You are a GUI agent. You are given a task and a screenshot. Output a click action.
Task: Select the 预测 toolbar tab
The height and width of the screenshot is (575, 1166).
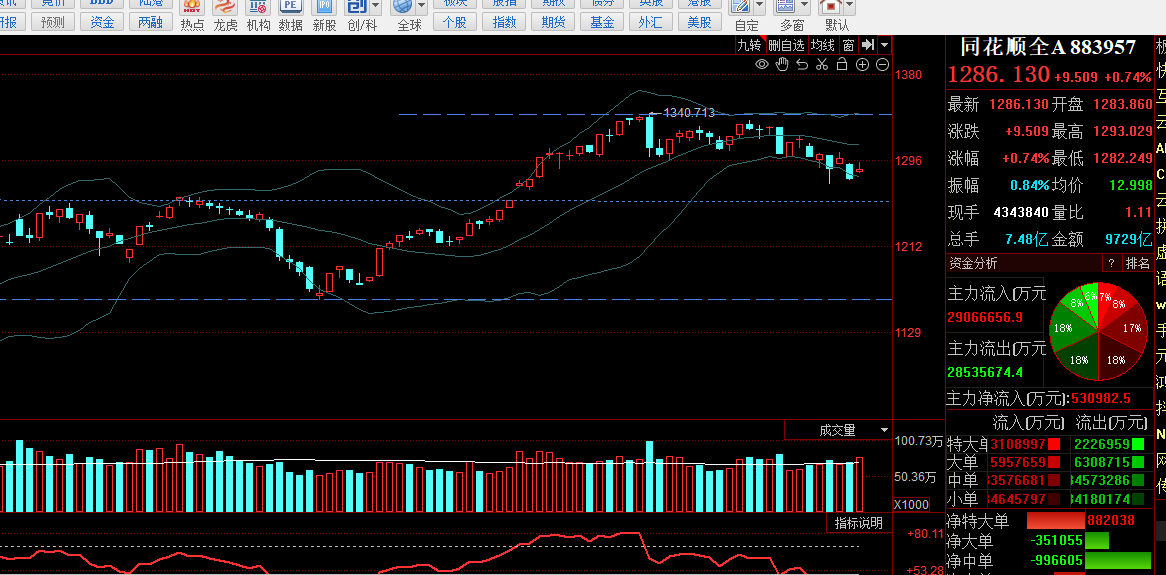pyautogui.click(x=53, y=22)
